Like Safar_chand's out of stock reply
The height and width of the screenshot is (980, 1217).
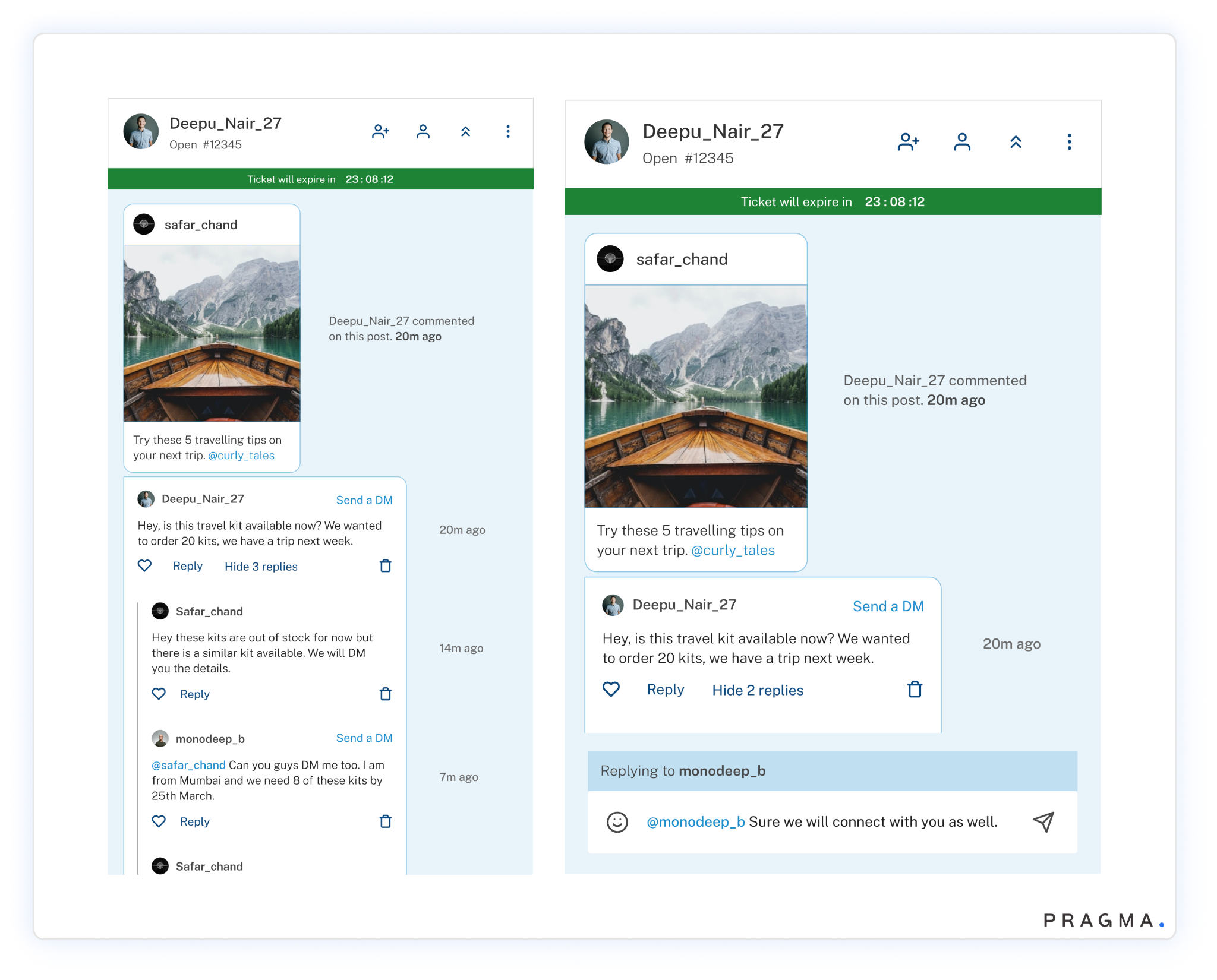coord(159,694)
